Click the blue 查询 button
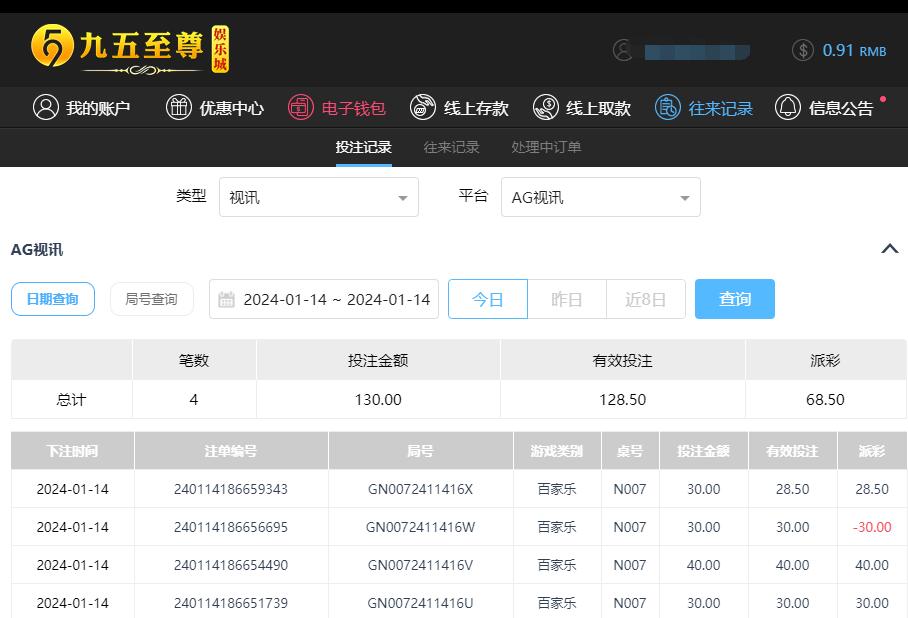The width and height of the screenshot is (908, 618). click(x=734, y=299)
